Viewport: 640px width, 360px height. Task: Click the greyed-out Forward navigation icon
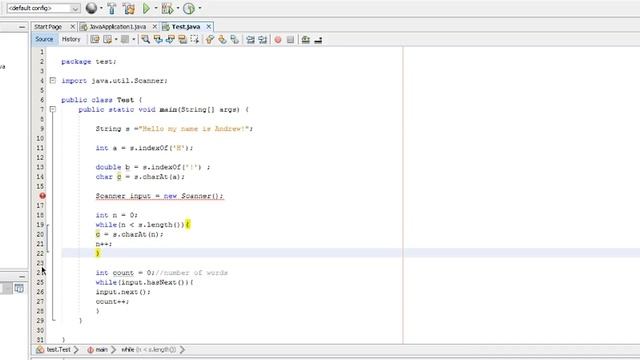[125, 39]
